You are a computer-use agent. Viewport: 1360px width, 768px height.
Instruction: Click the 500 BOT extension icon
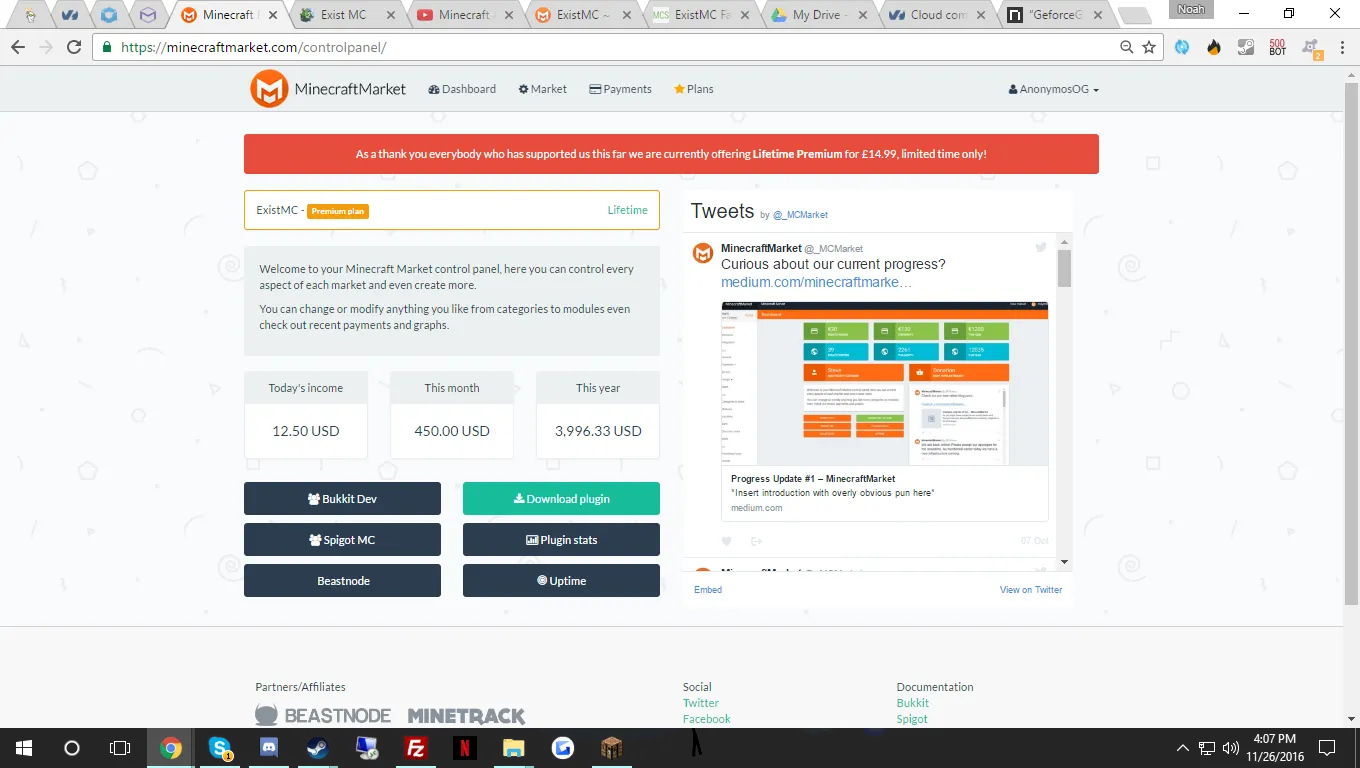point(1277,47)
